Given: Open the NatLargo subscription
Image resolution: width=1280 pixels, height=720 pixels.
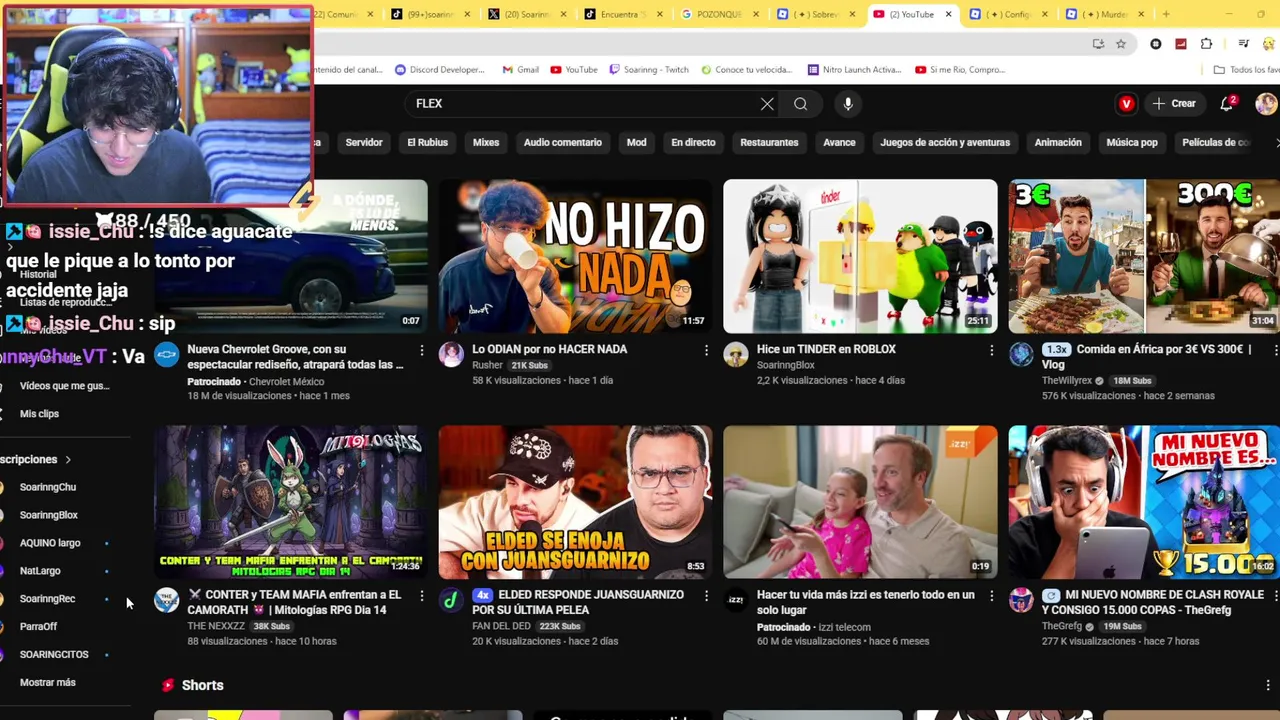Looking at the screenshot, I should [40, 571].
